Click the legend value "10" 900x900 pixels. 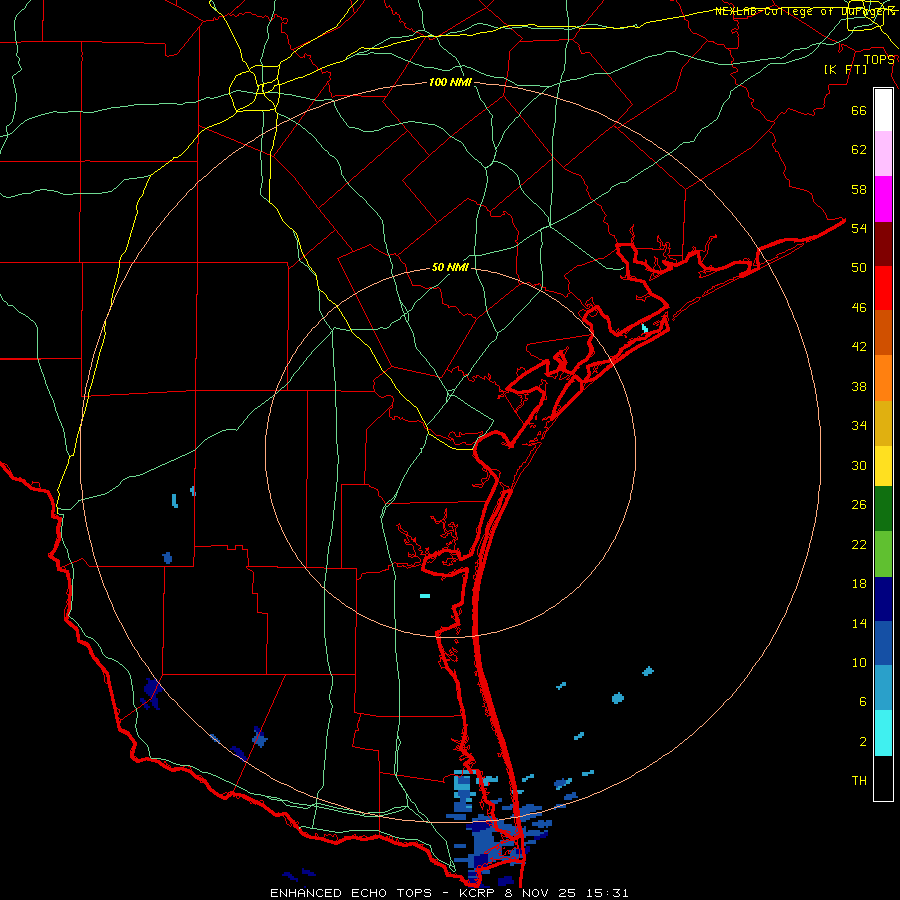(x=859, y=663)
